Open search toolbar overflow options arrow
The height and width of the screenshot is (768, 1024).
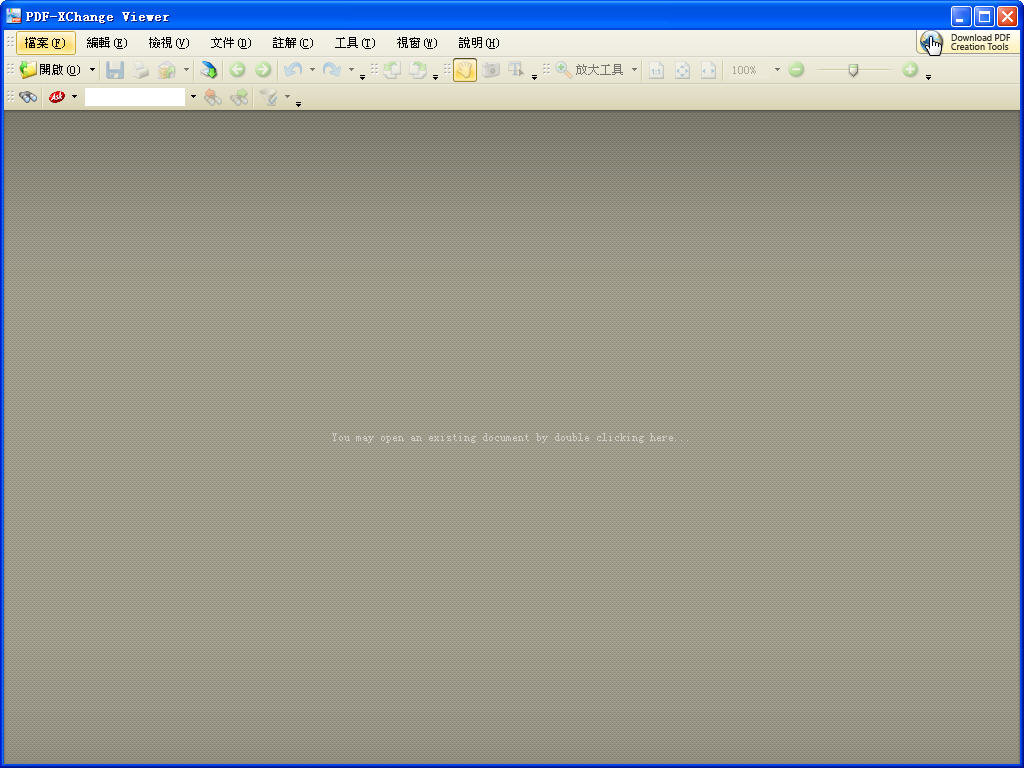(x=298, y=104)
